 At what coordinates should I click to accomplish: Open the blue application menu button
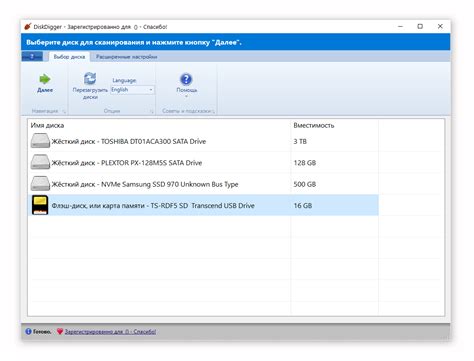(x=32, y=56)
